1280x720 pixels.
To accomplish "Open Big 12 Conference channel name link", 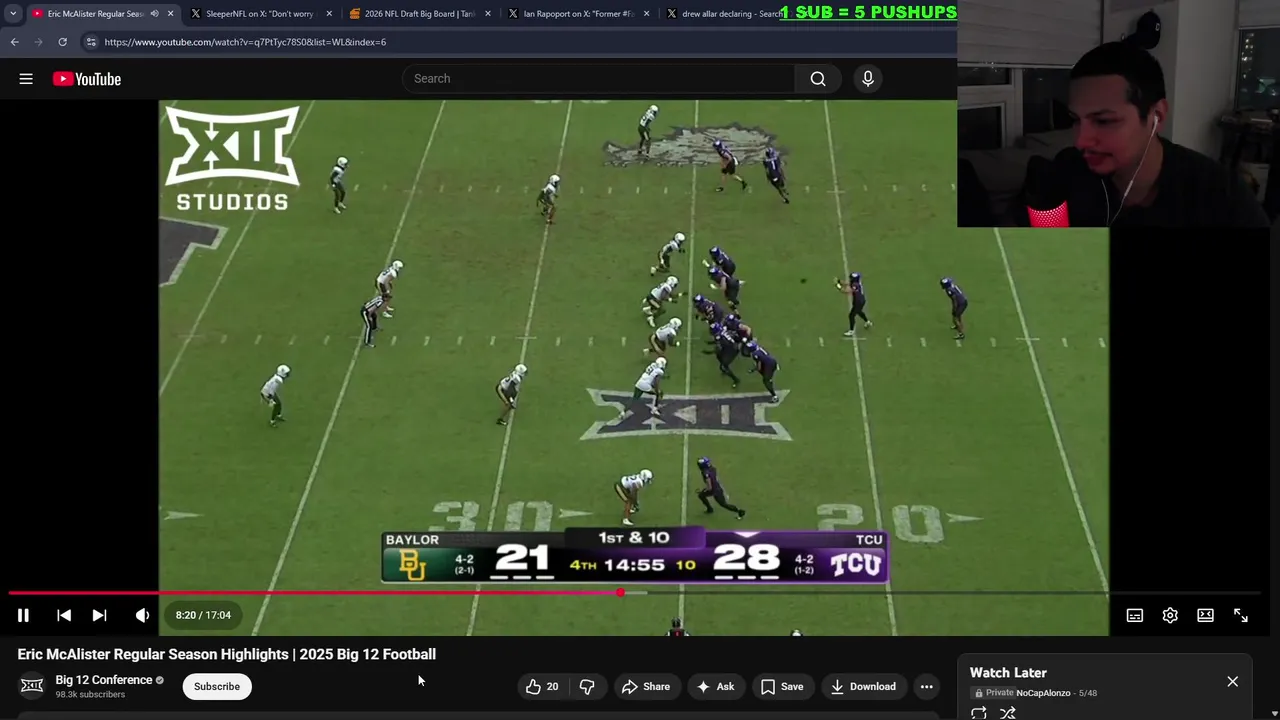I will click(x=104, y=680).
